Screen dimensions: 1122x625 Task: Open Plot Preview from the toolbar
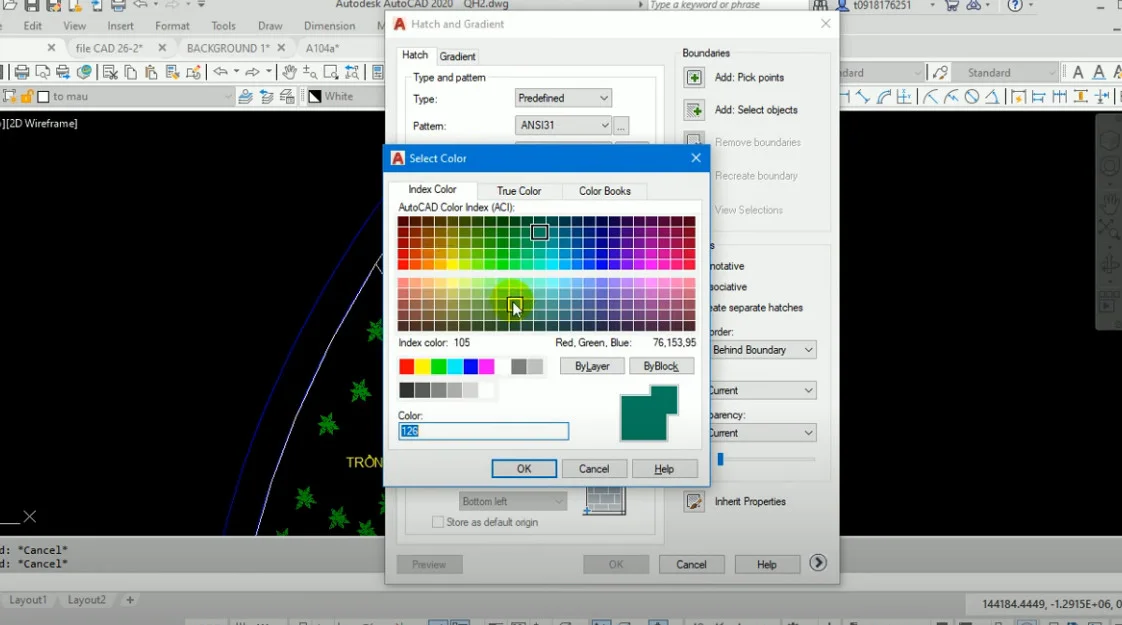(43, 72)
